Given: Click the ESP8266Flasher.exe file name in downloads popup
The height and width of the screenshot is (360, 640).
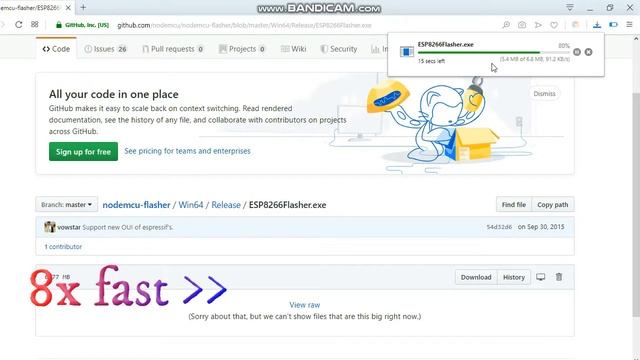Looking at the screenshot, I should 446,44.
